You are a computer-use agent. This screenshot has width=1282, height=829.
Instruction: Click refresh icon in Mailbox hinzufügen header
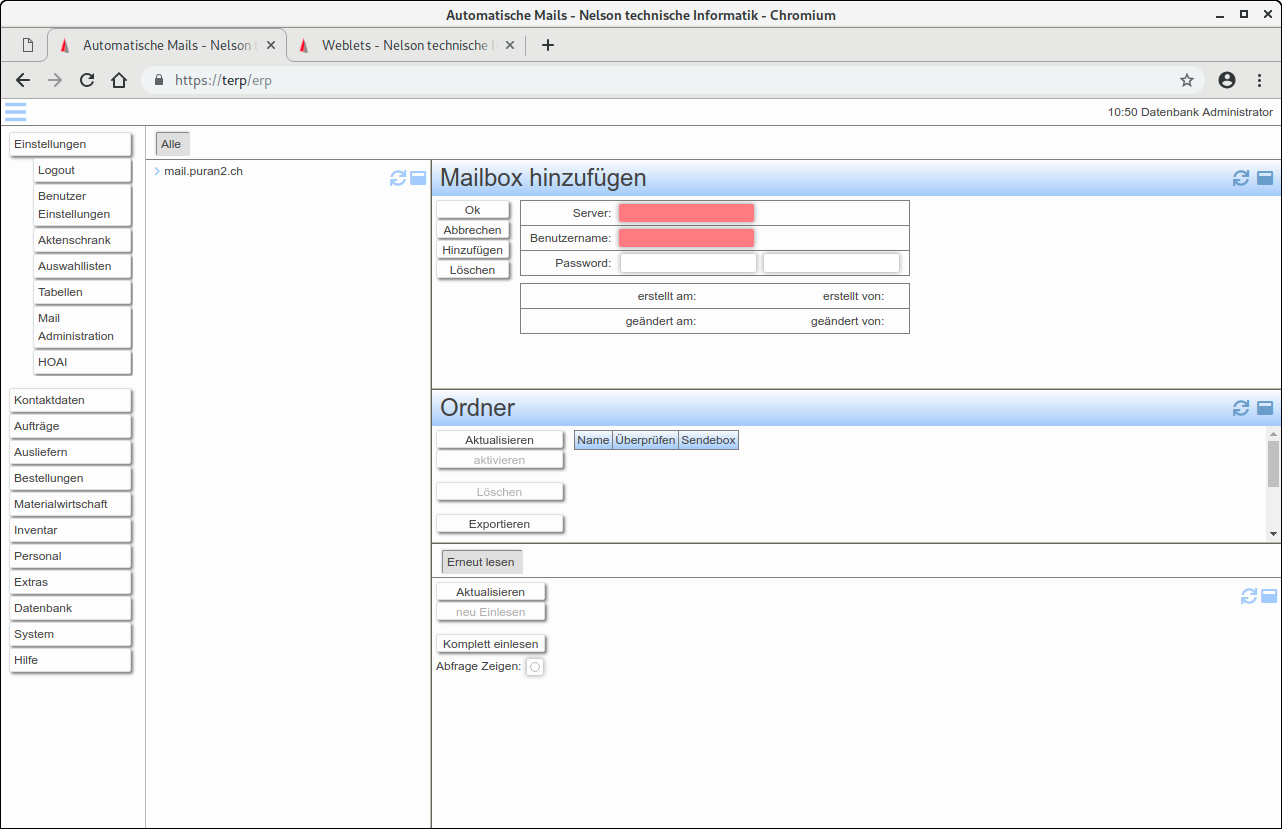1241,178
